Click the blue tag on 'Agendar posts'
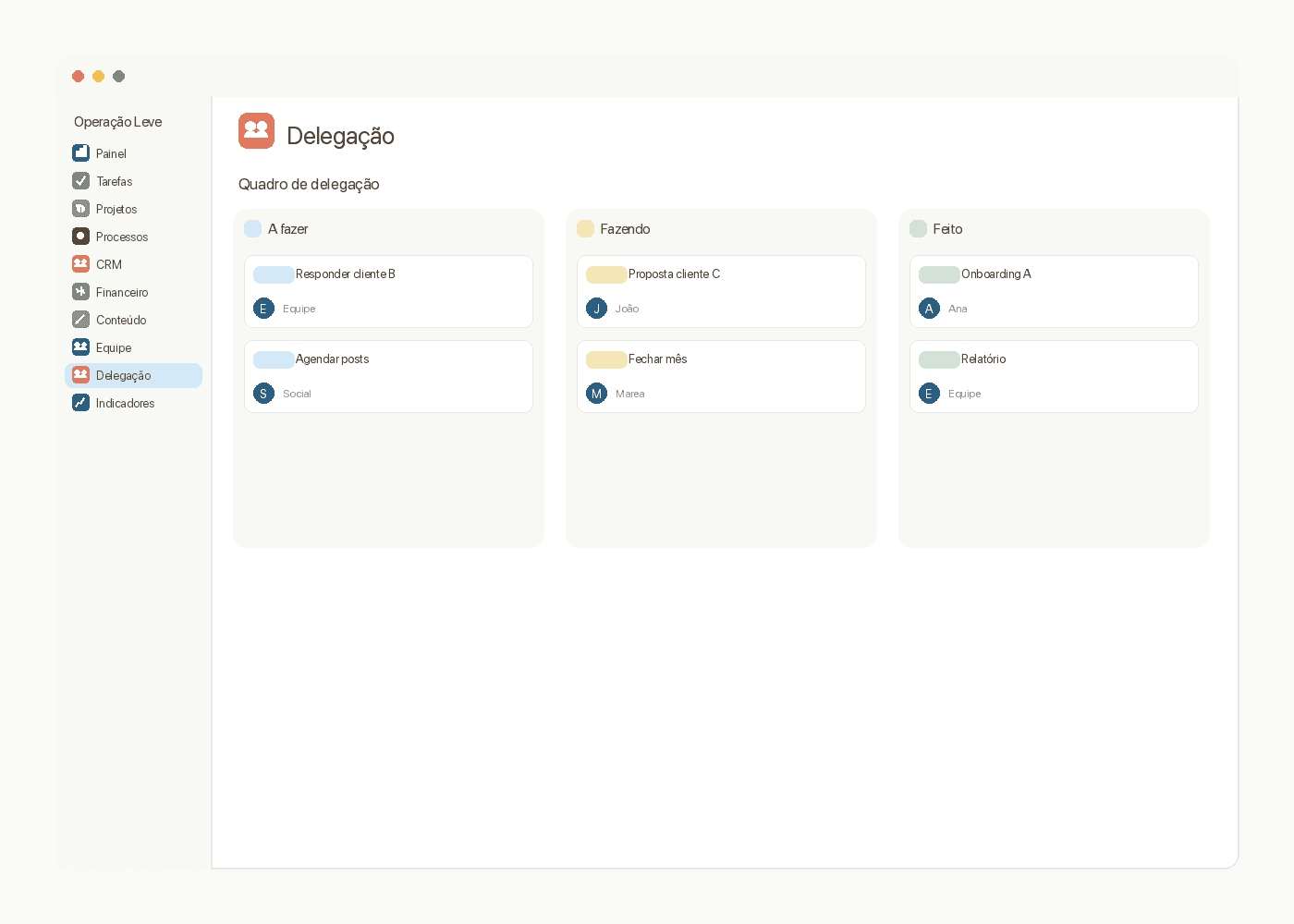Screen dimensions: 1294x924 tap(274, 359)
